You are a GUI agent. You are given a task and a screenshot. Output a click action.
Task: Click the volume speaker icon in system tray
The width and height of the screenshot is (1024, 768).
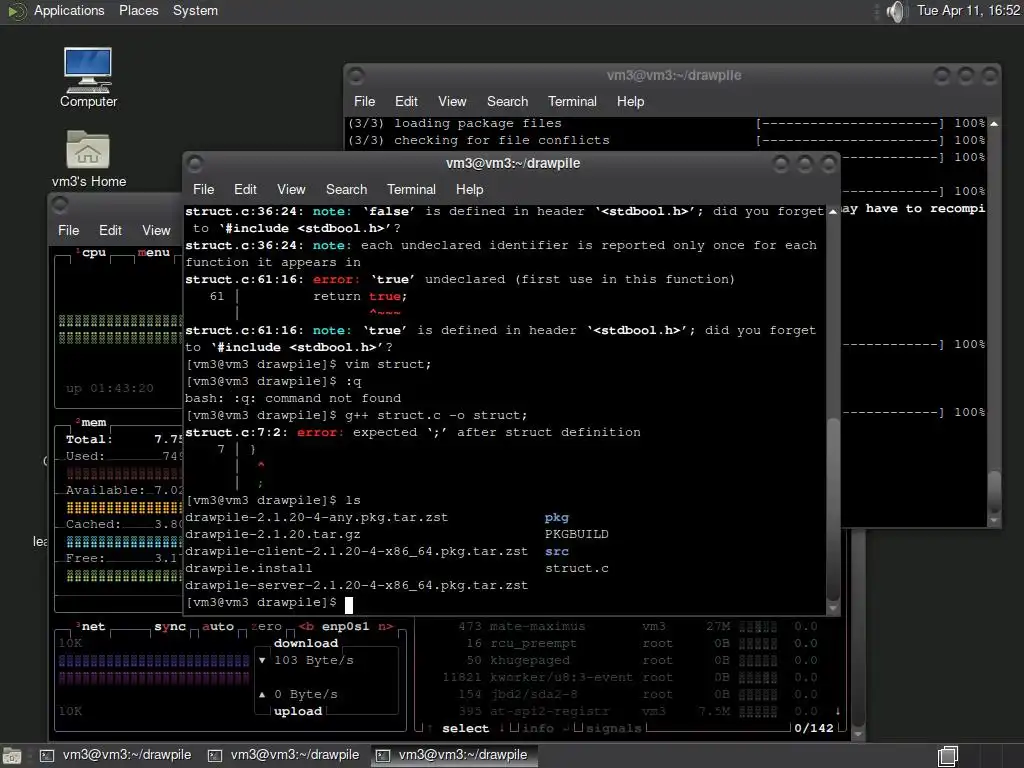coord(897,11)
